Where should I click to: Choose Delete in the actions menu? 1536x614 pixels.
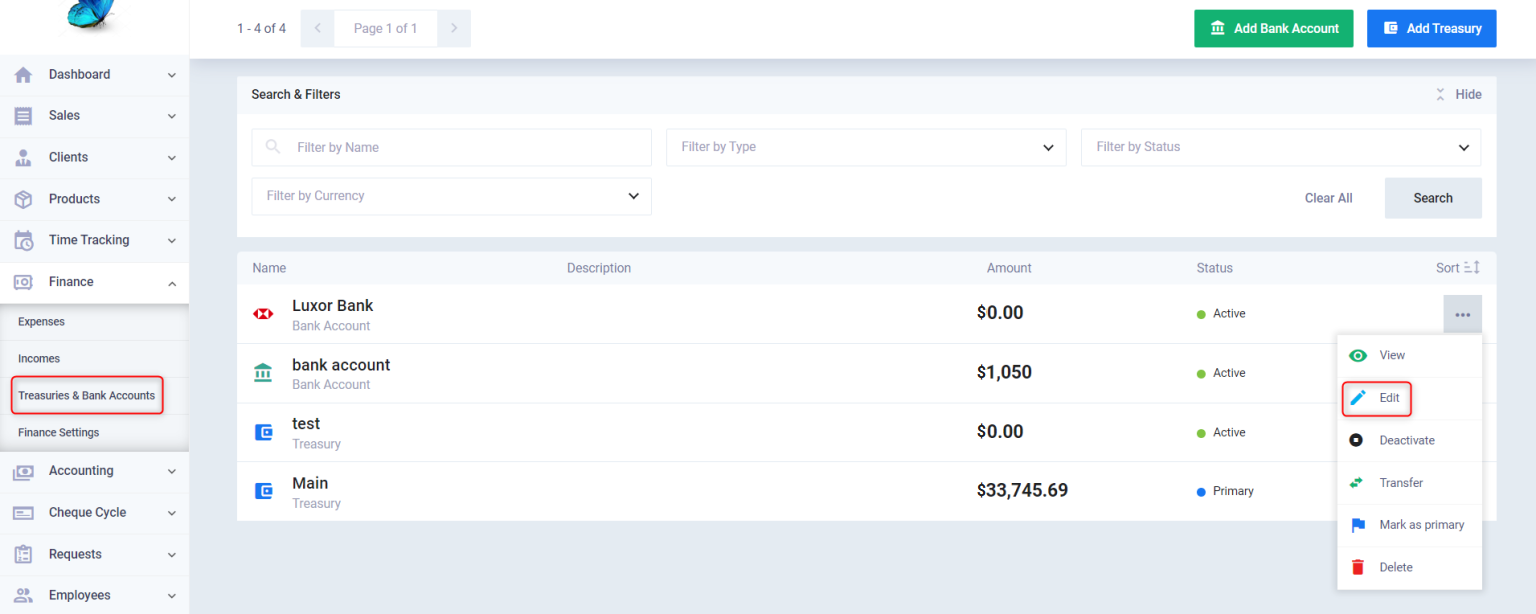[x=1409, y=567]
